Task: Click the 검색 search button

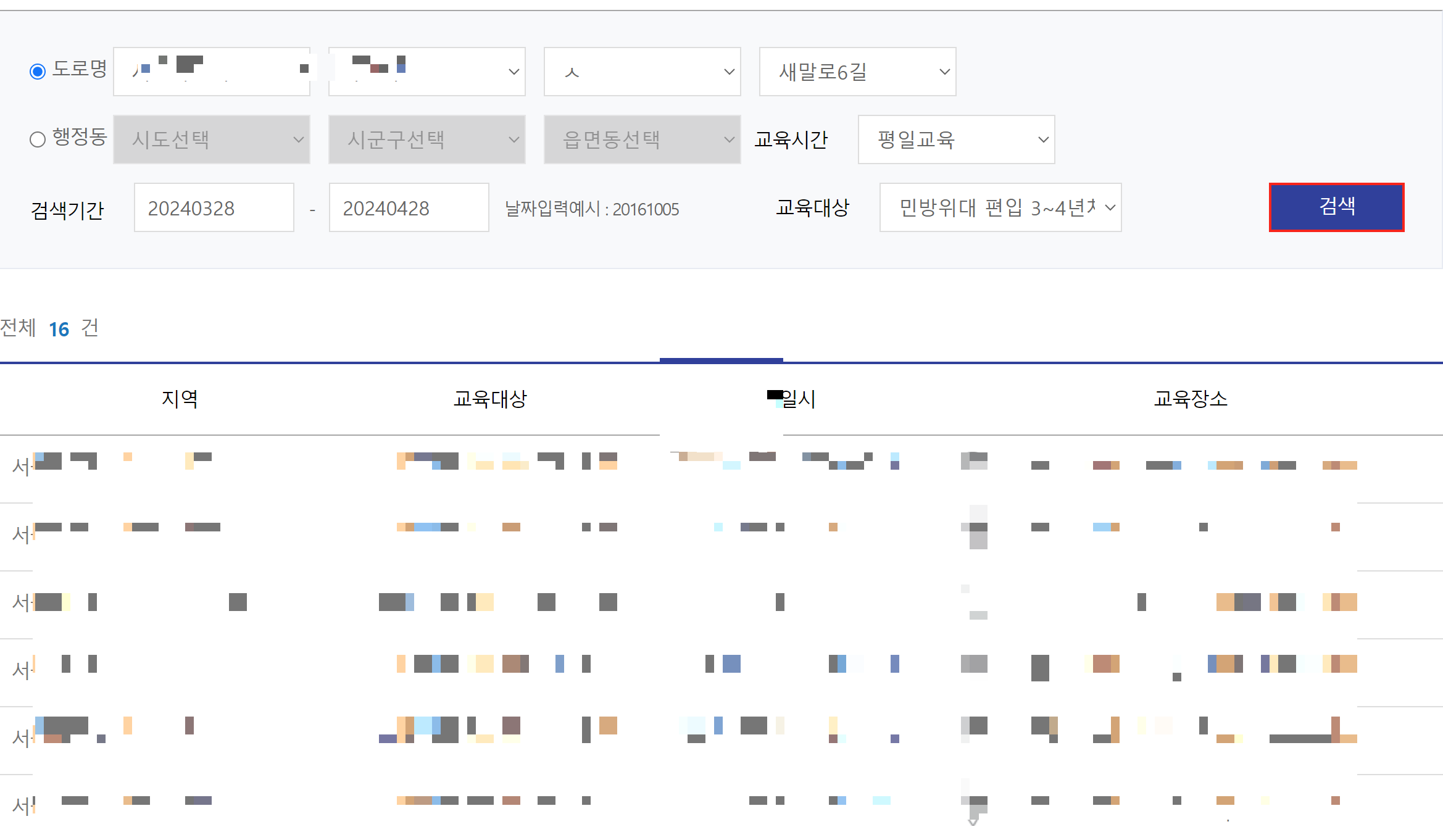Action: point(1336,207)
